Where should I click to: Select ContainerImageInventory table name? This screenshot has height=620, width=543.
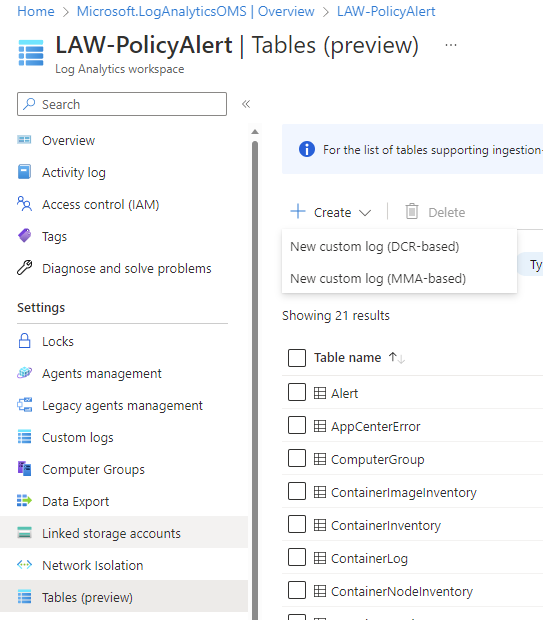tap(403, 492)
